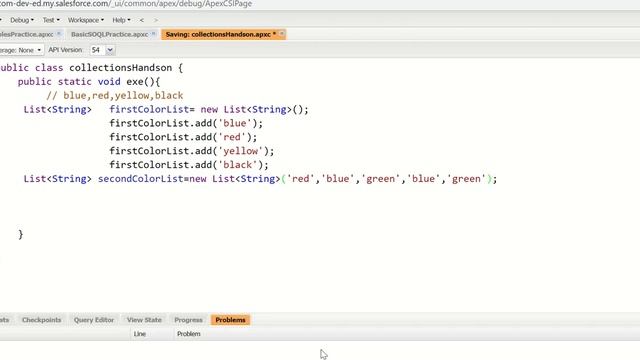Click the secondColorList declaration line
640x360 pixels.
tap(260, 179)
